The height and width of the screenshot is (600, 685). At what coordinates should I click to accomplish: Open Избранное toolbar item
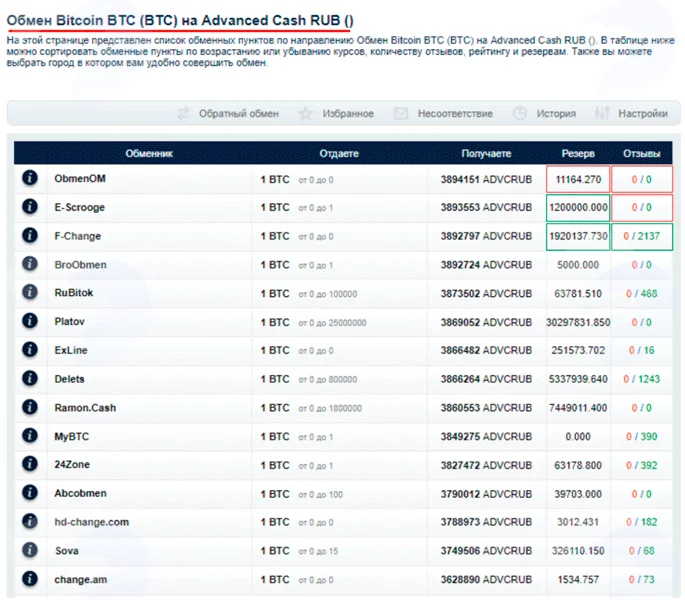click(348, 114)
